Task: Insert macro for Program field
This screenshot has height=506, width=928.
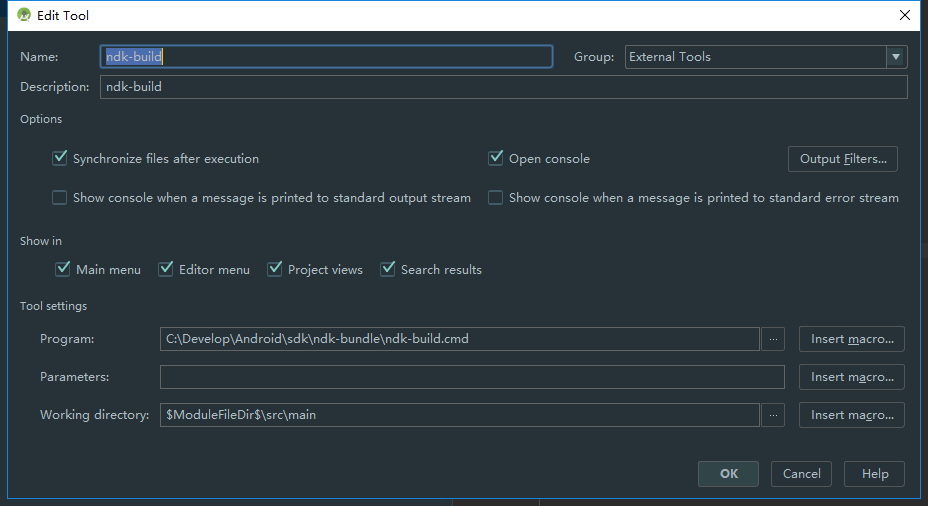Action: coord(852,339)
